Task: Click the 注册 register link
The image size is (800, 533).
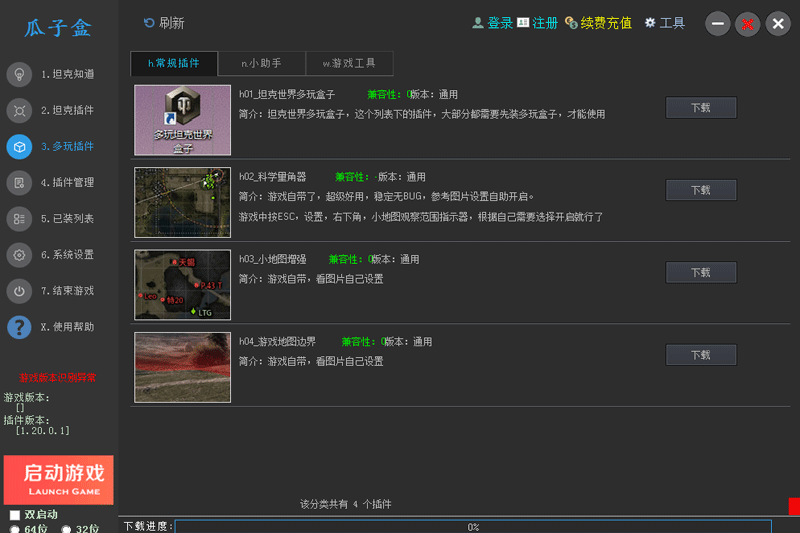Action: pos(545,23)
